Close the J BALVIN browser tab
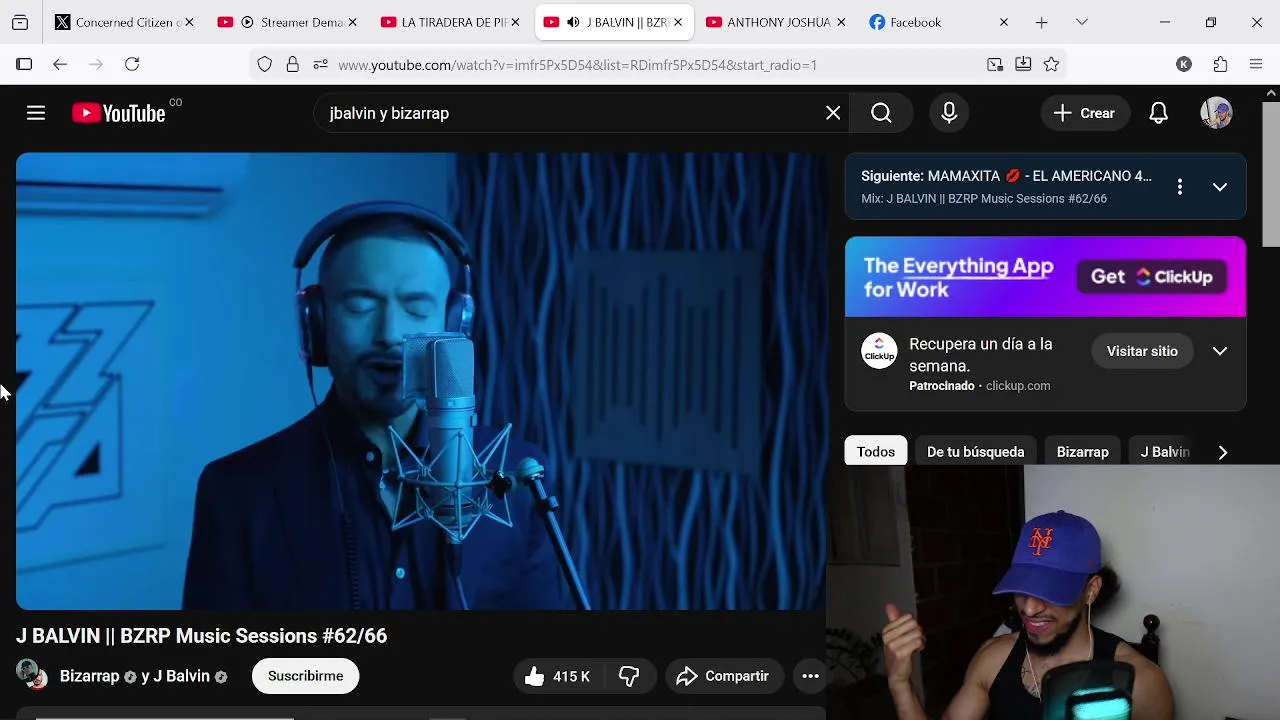The image size is (1280, 720). 679,22
